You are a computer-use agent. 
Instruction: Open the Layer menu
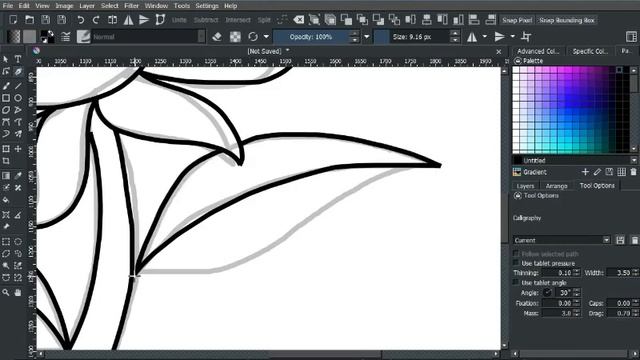tap(87, 6)
